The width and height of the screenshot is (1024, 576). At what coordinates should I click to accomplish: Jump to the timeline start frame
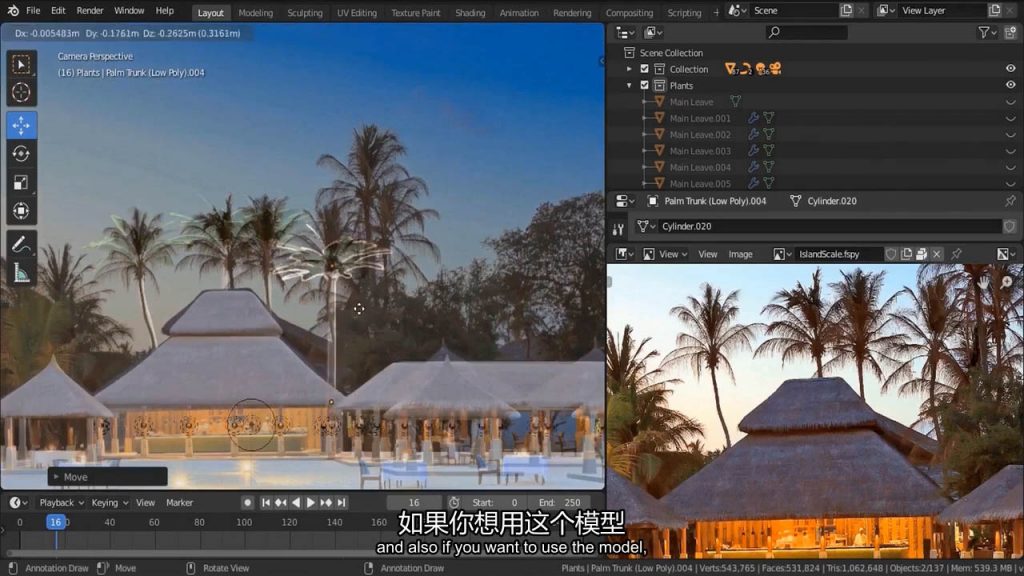tap(266, 502)
